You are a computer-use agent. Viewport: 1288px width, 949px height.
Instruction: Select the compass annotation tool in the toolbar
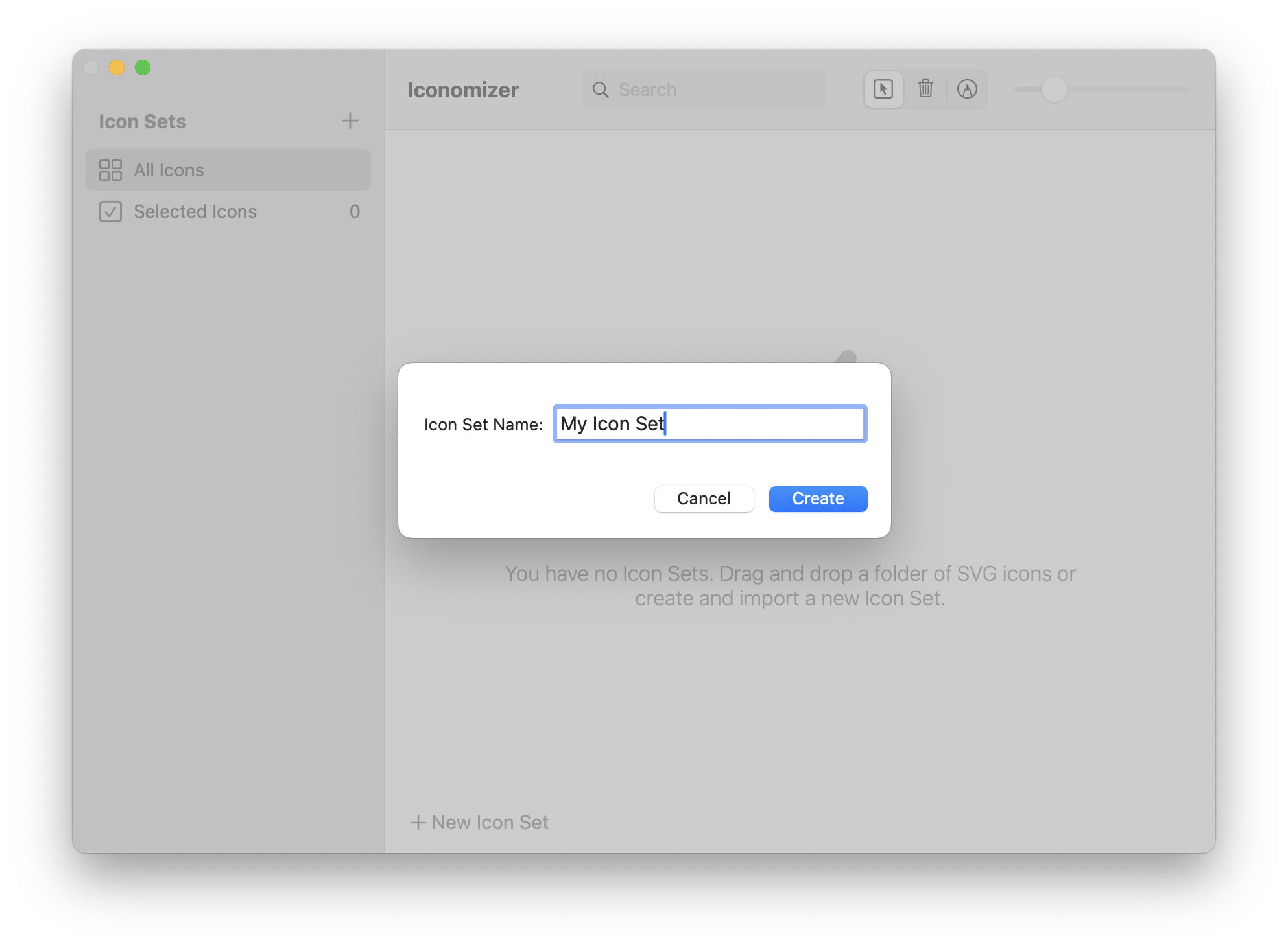[x=968, y=89]
